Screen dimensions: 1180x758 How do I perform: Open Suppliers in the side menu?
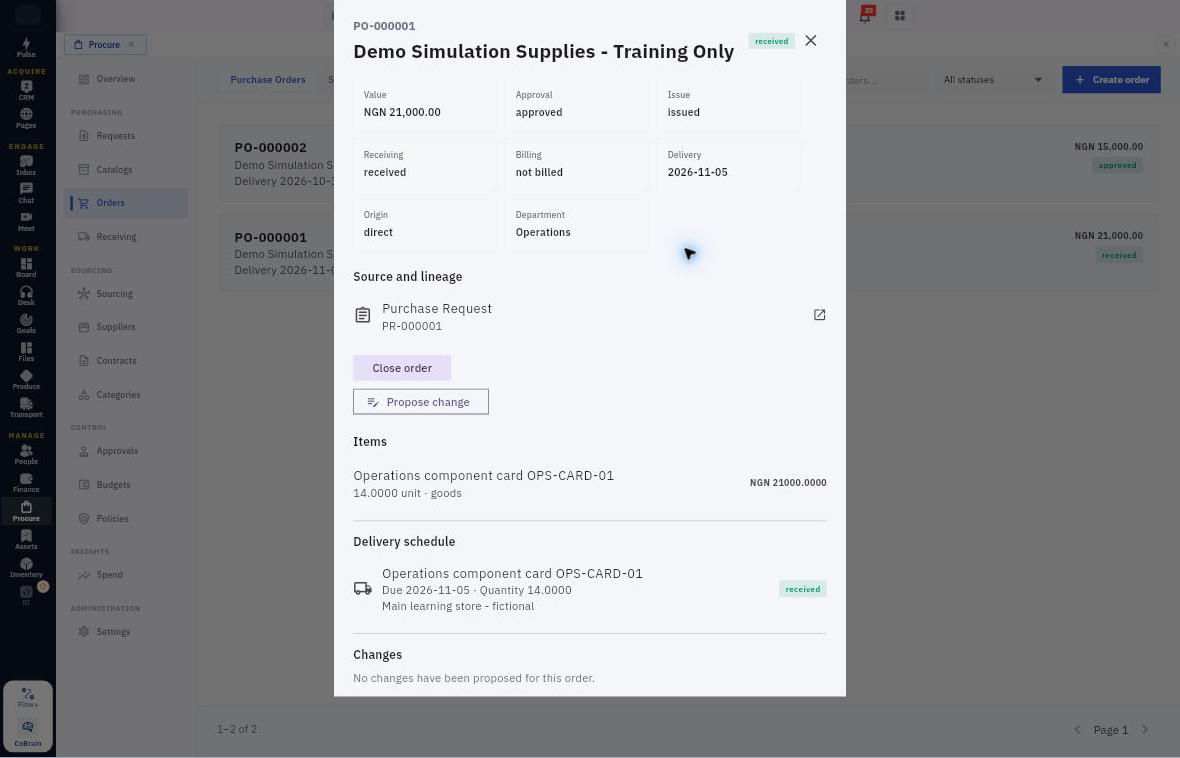(x=126, y=327)
